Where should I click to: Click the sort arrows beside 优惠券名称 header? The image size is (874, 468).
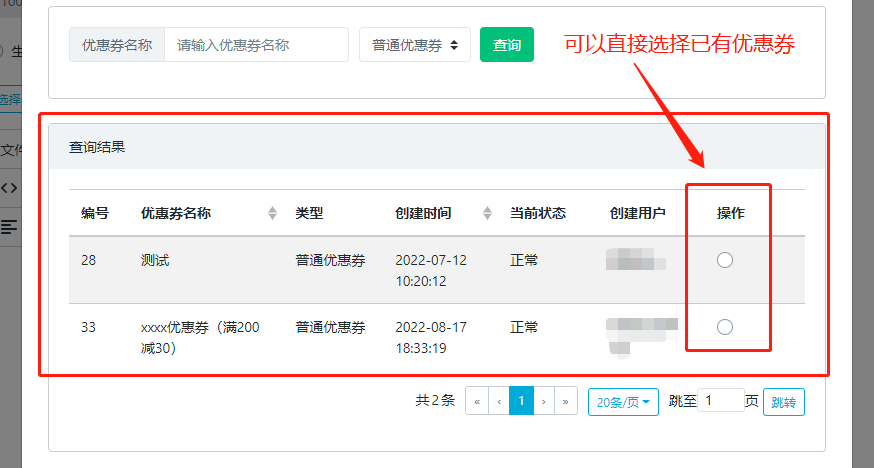click(x=272, y=213)
